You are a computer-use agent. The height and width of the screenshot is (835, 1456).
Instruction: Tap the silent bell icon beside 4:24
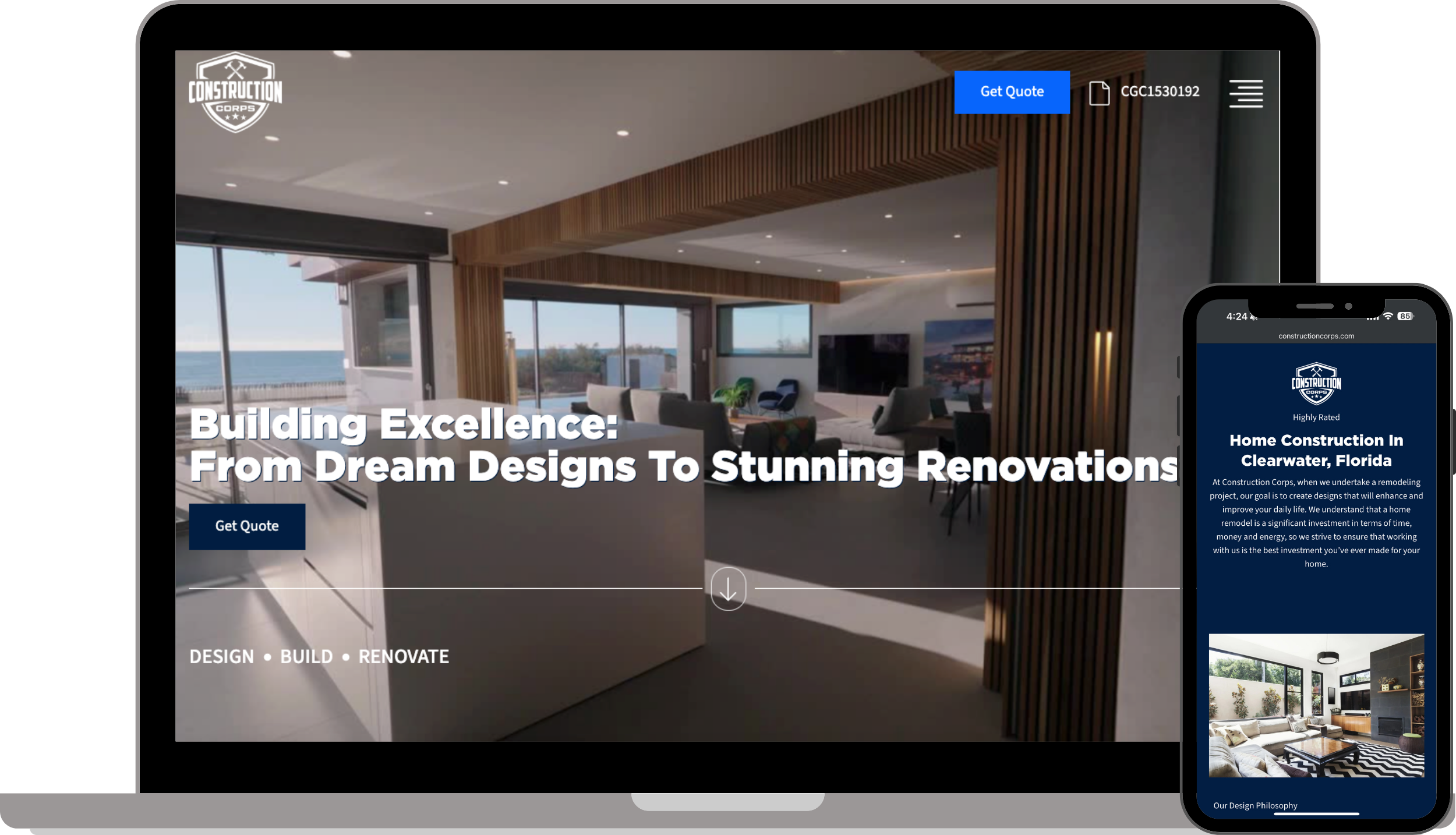[1253, 317]
